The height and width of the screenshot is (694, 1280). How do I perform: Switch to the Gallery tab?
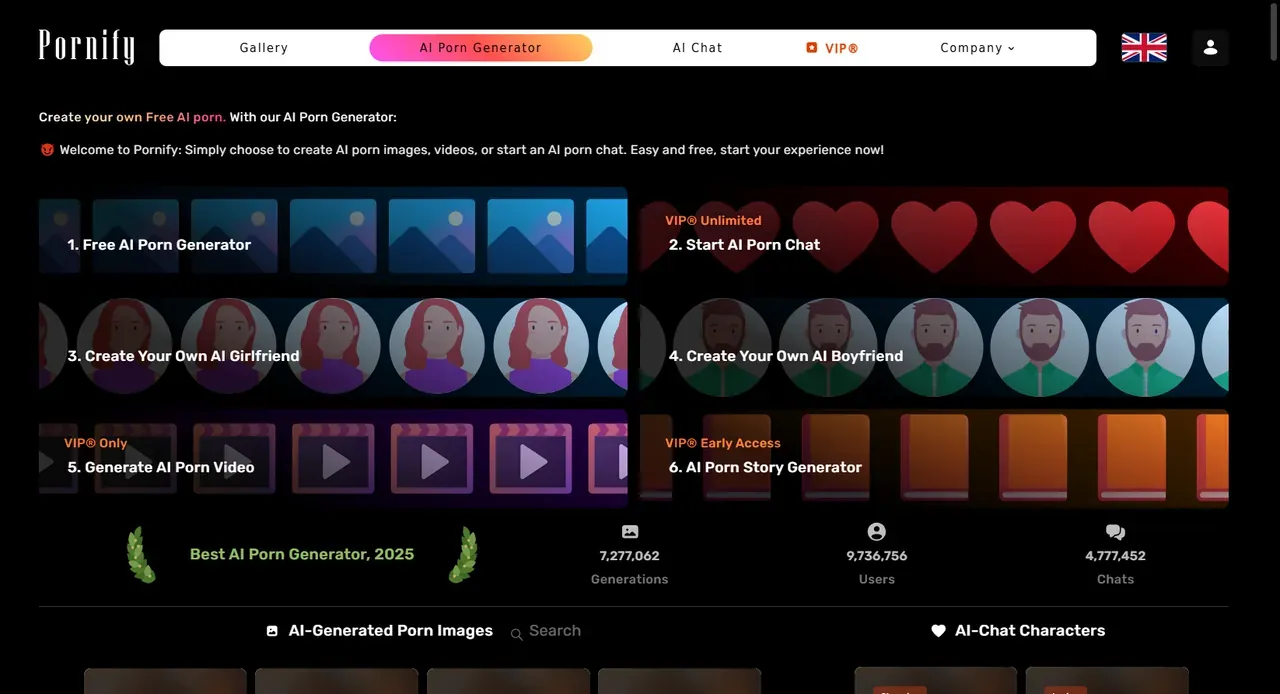[264, 48]
